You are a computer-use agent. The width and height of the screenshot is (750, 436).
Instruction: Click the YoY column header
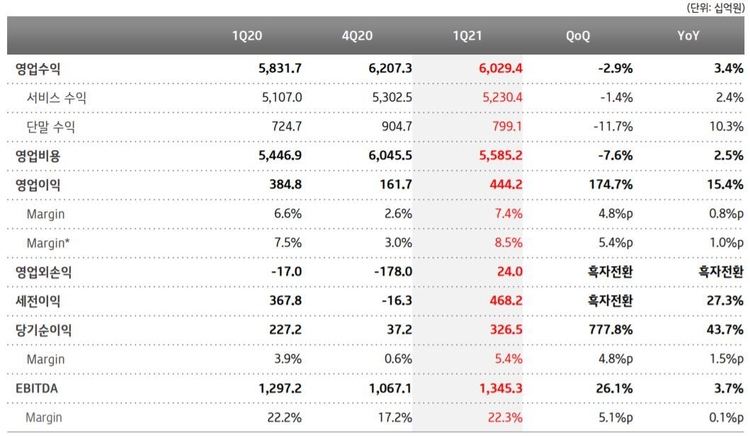click(690, 35)
